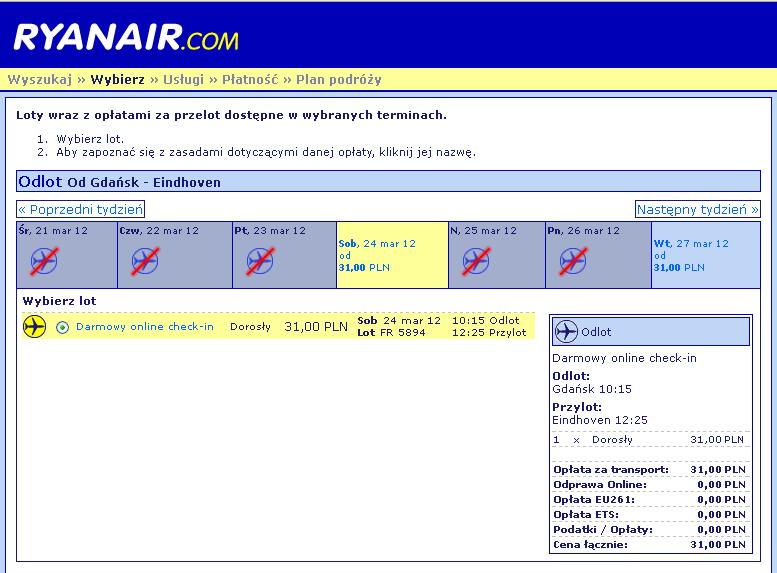The width and height of the screenshot is (777, 573).
Task: Click the crossed-out plane icon for Friday 23 mar
Action: [260, 261]
